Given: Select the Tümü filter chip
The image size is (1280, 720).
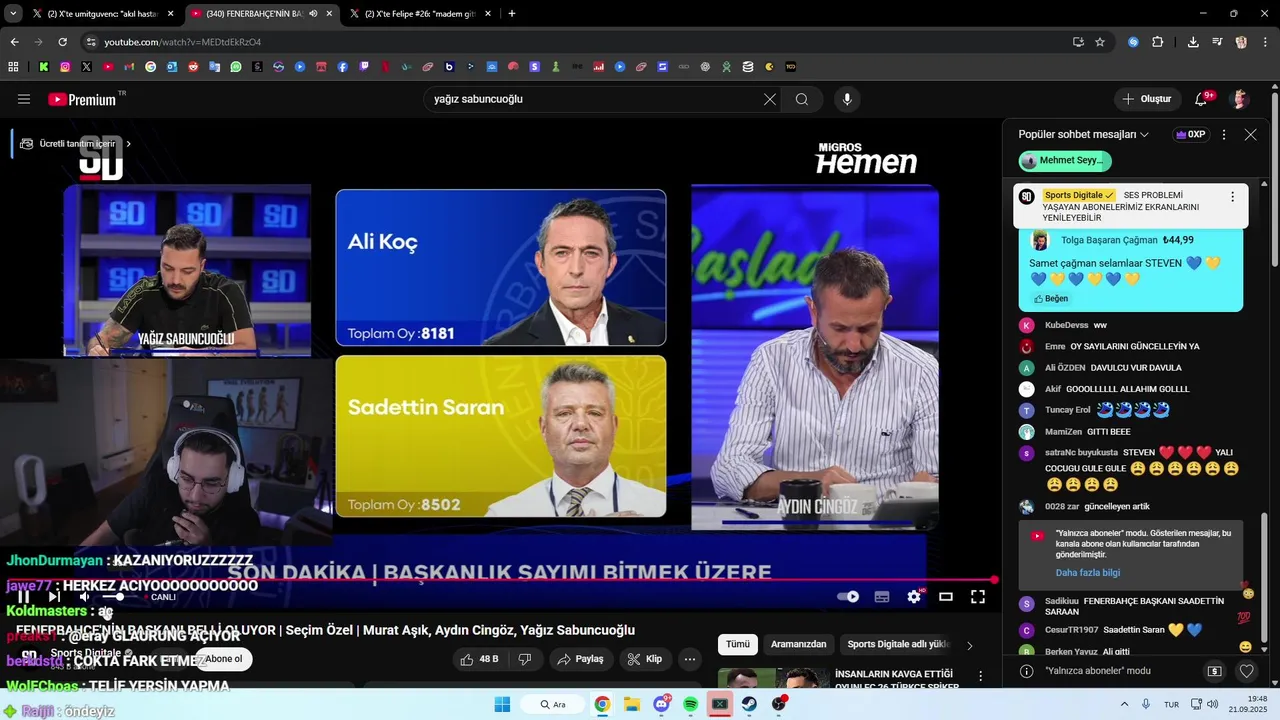Looking at the screenshot, I should pyautogui.click(x=738, y=645).
